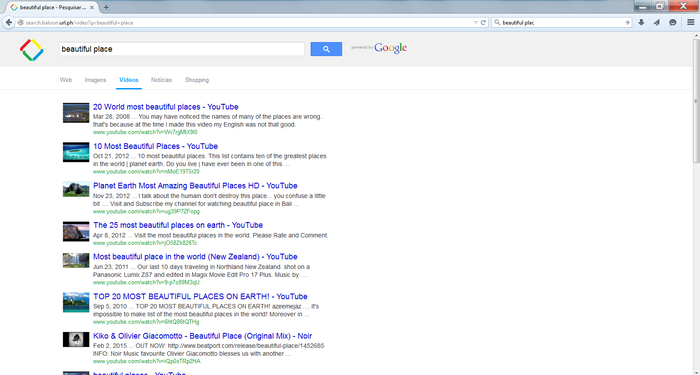
Task: Switch to the Imagens tab
Action: (x=96, y=80)
